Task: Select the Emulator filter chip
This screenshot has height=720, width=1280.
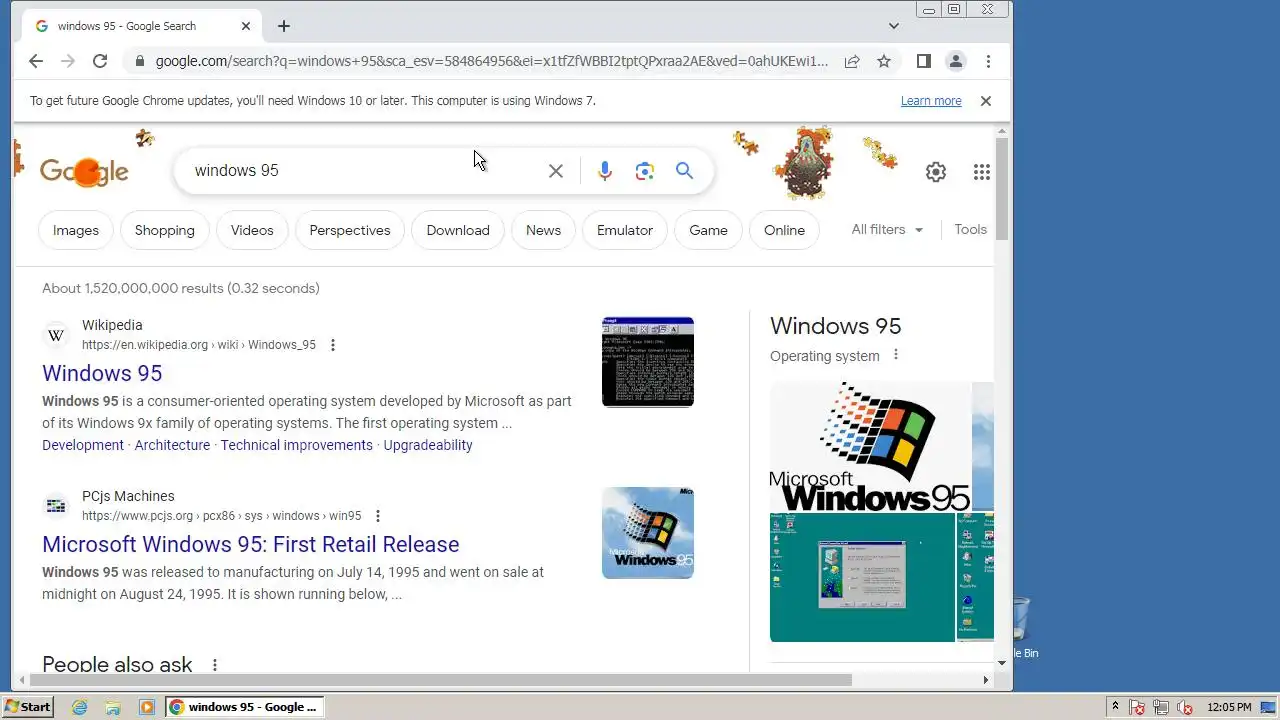Action: pyautogui.click(x=625, y=230)
